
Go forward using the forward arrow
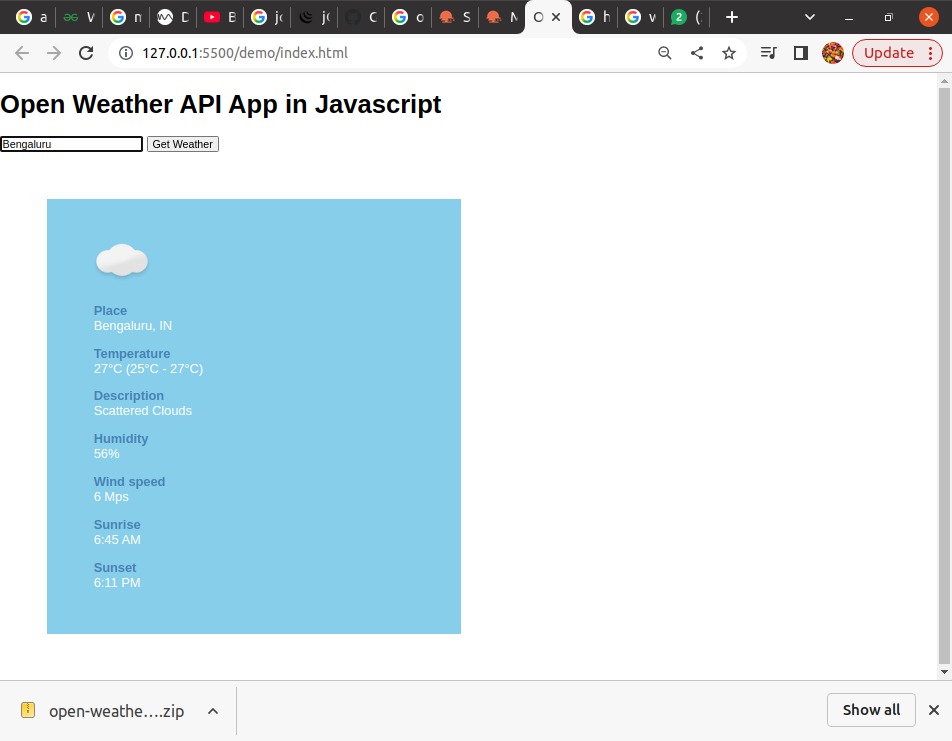[x=54, y=53]
